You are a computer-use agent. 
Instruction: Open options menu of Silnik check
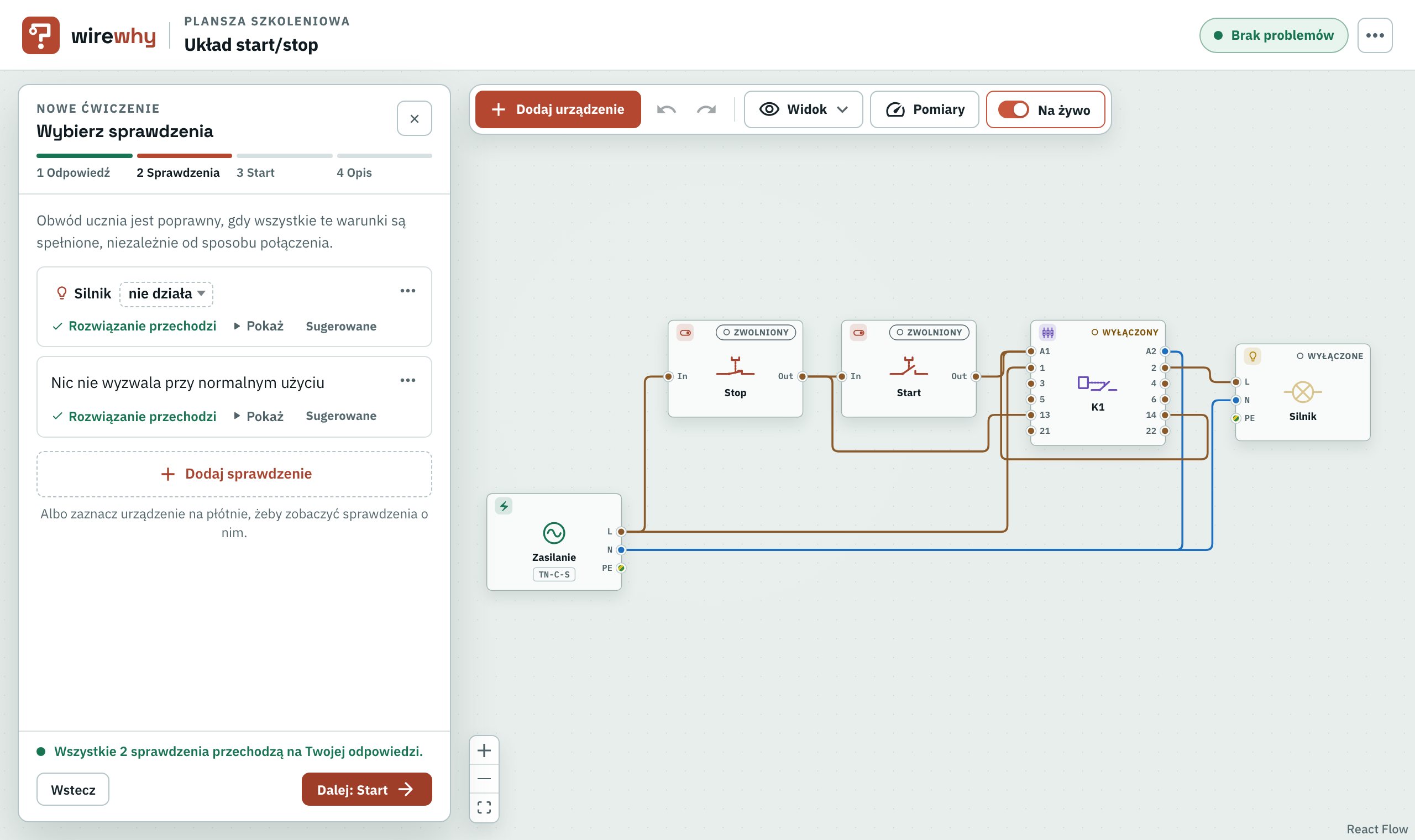coord(407,290)
